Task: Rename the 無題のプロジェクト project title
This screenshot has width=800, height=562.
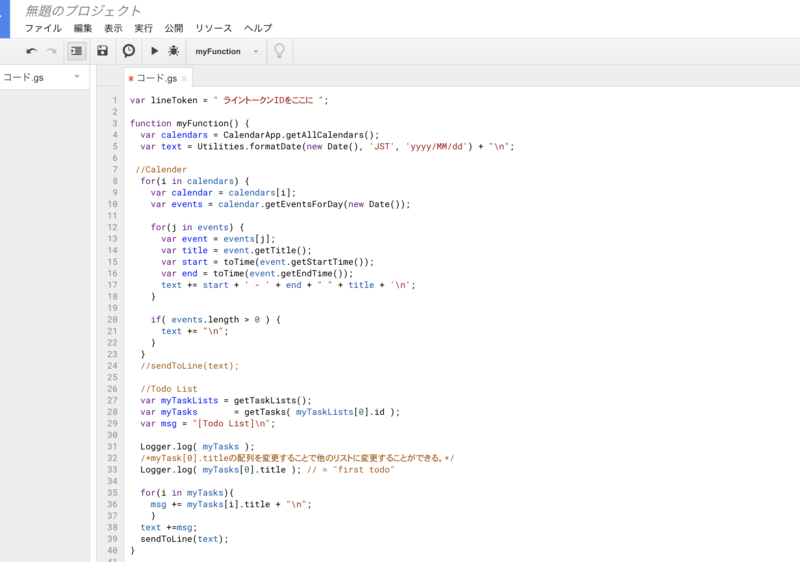Action: (x=83, y=11)
